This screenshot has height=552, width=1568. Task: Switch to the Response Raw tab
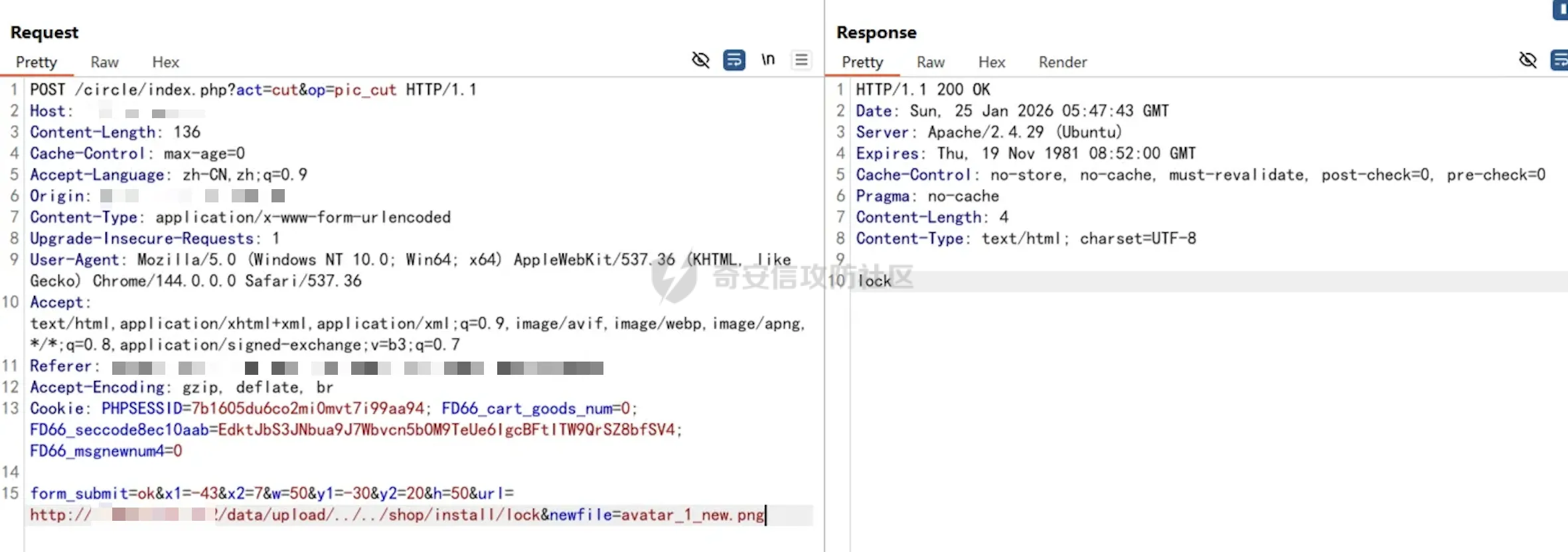tap(930, 62)
